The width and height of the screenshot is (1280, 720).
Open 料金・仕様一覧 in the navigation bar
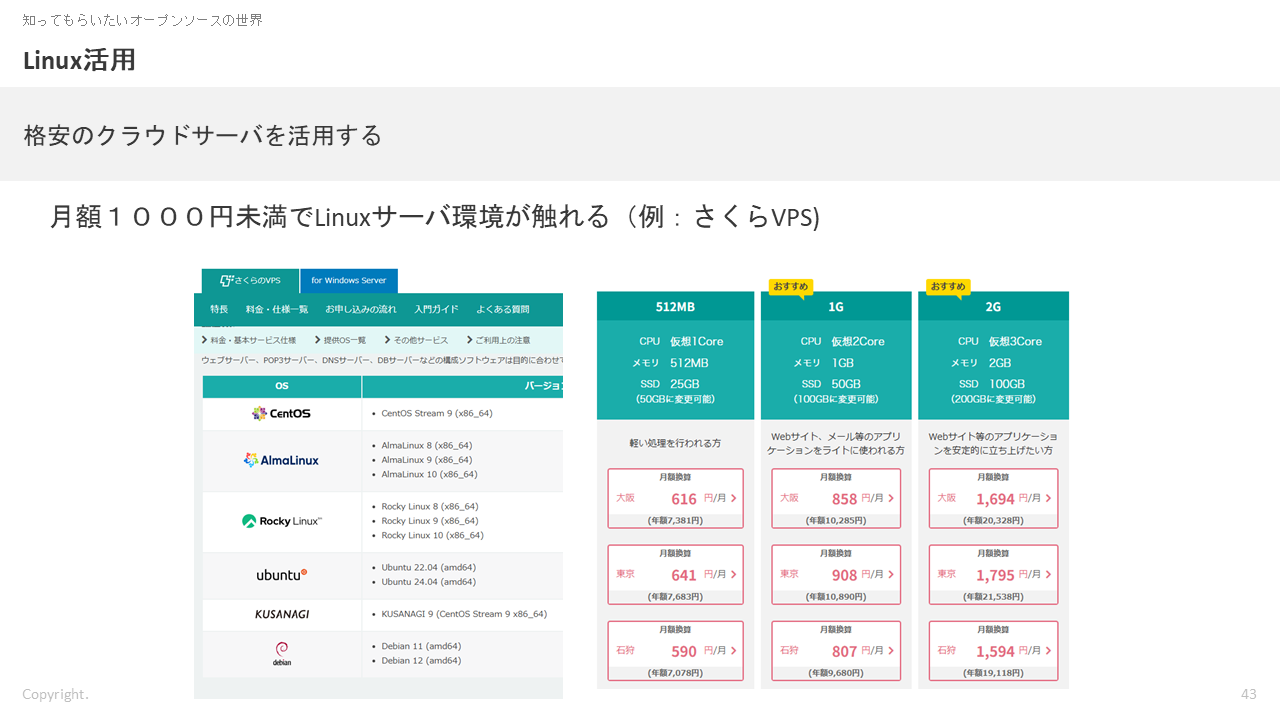click(x=277, y=309)
